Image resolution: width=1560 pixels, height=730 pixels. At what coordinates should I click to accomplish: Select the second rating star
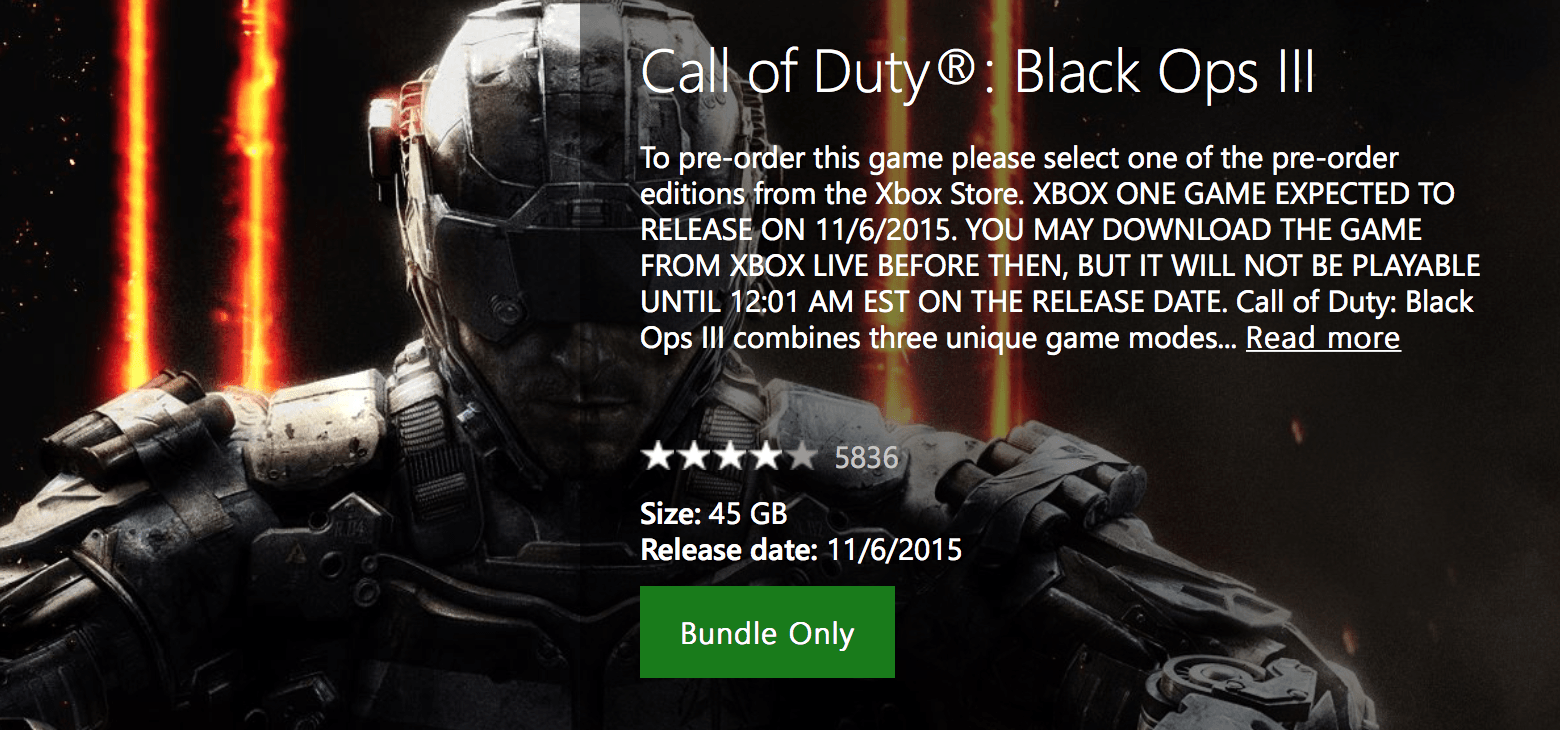pyautogui.click(x=693, y=457)
